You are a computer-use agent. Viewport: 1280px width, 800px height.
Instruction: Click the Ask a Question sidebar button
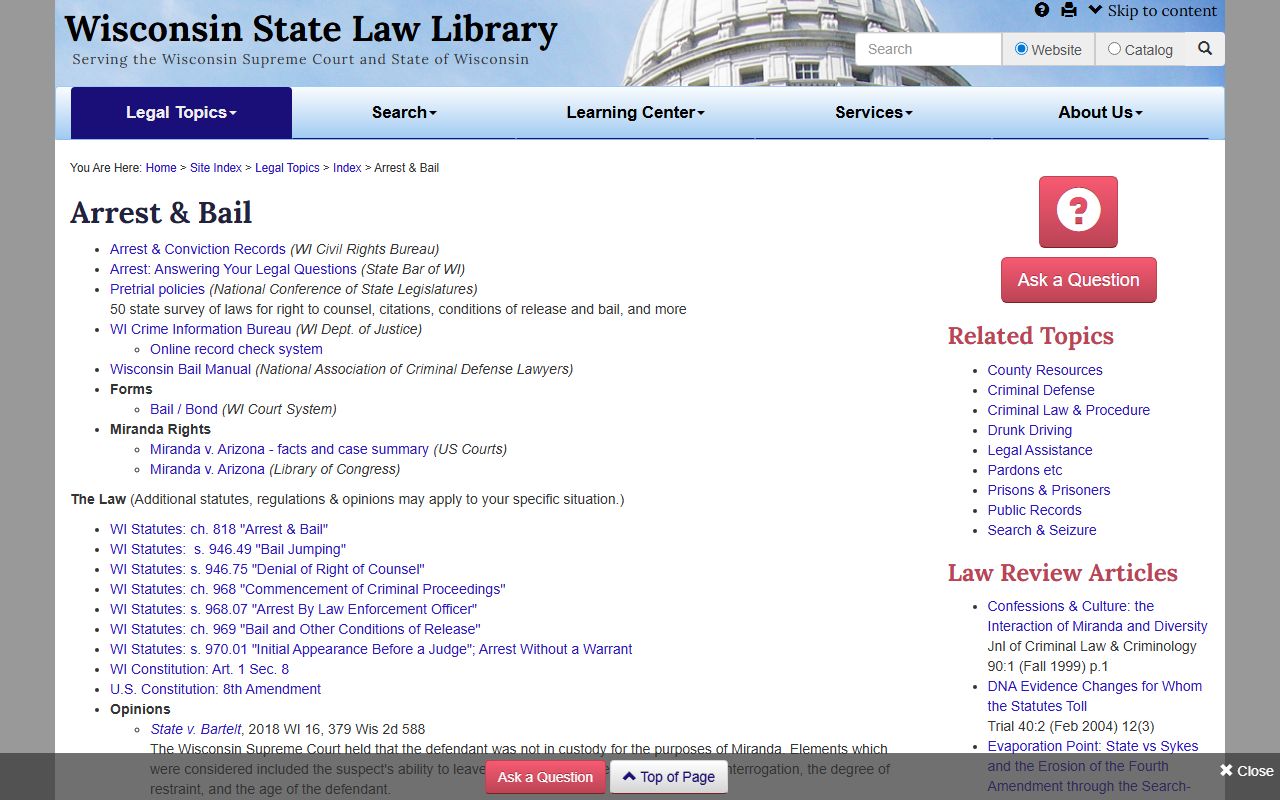coord(1078,280)
